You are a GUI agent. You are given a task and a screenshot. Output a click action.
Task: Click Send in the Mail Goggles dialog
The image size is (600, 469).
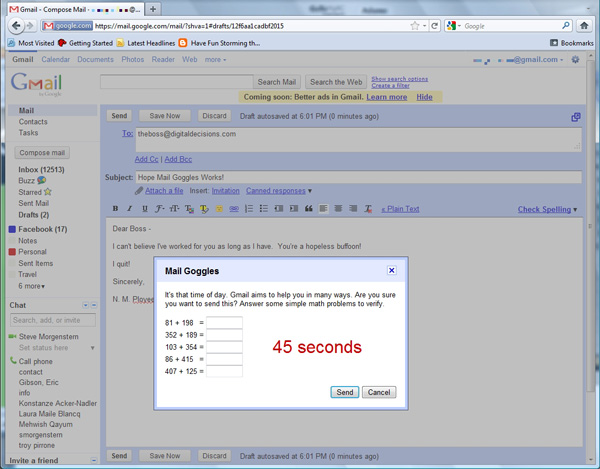pos(344,392)
